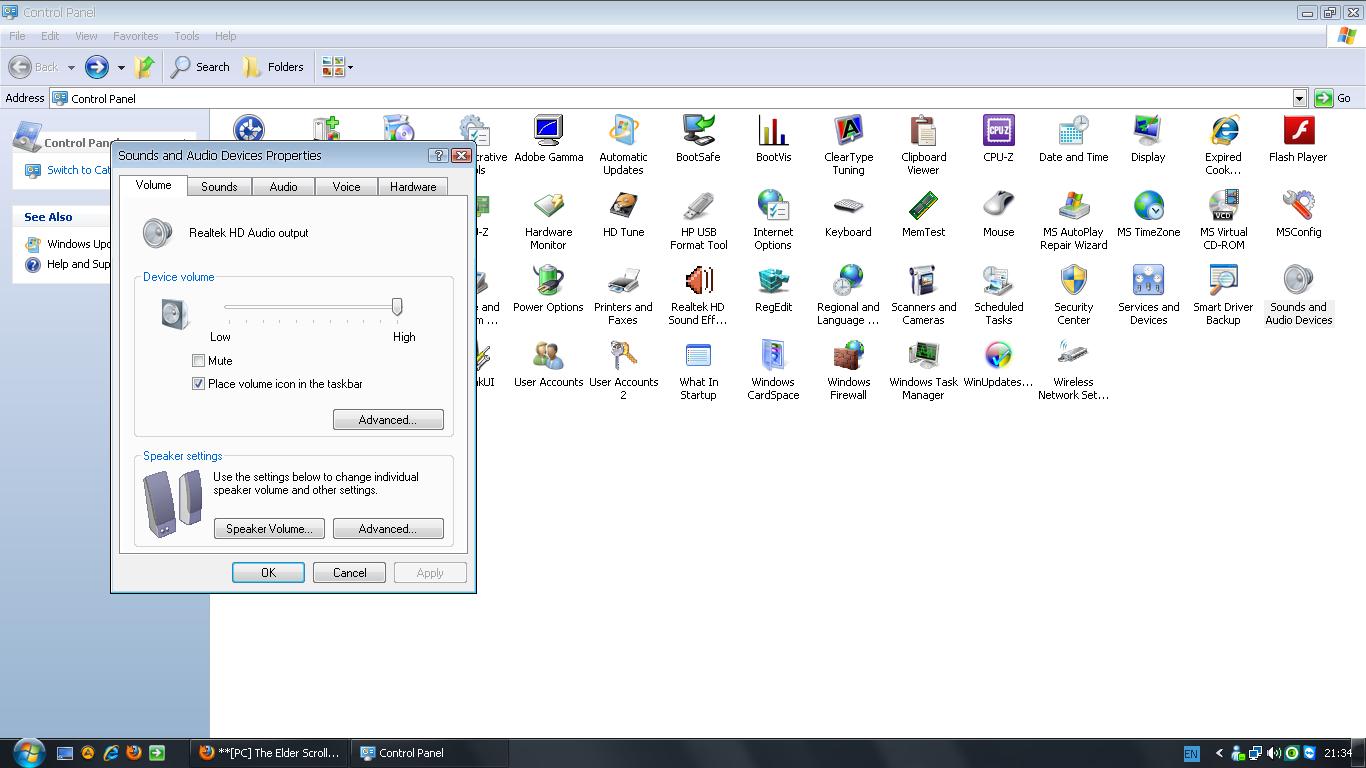
Task: Open Windows Task Manager icon
Action: (923, 370)
